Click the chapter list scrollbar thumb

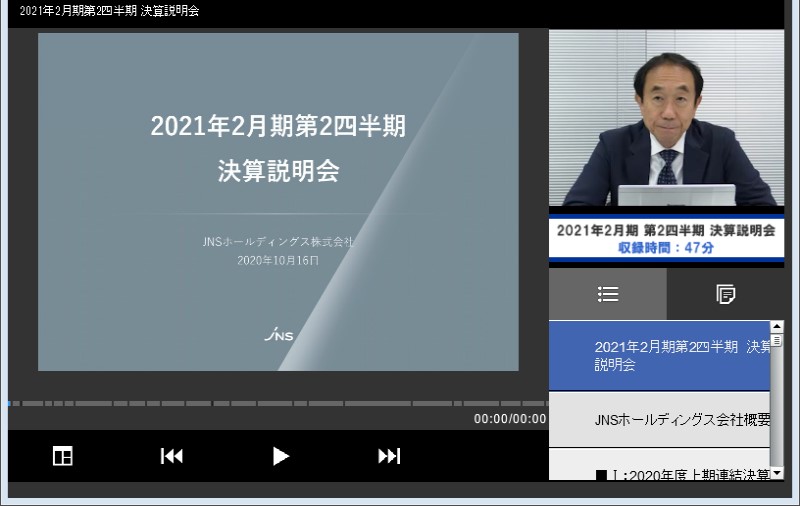[777, 340]
